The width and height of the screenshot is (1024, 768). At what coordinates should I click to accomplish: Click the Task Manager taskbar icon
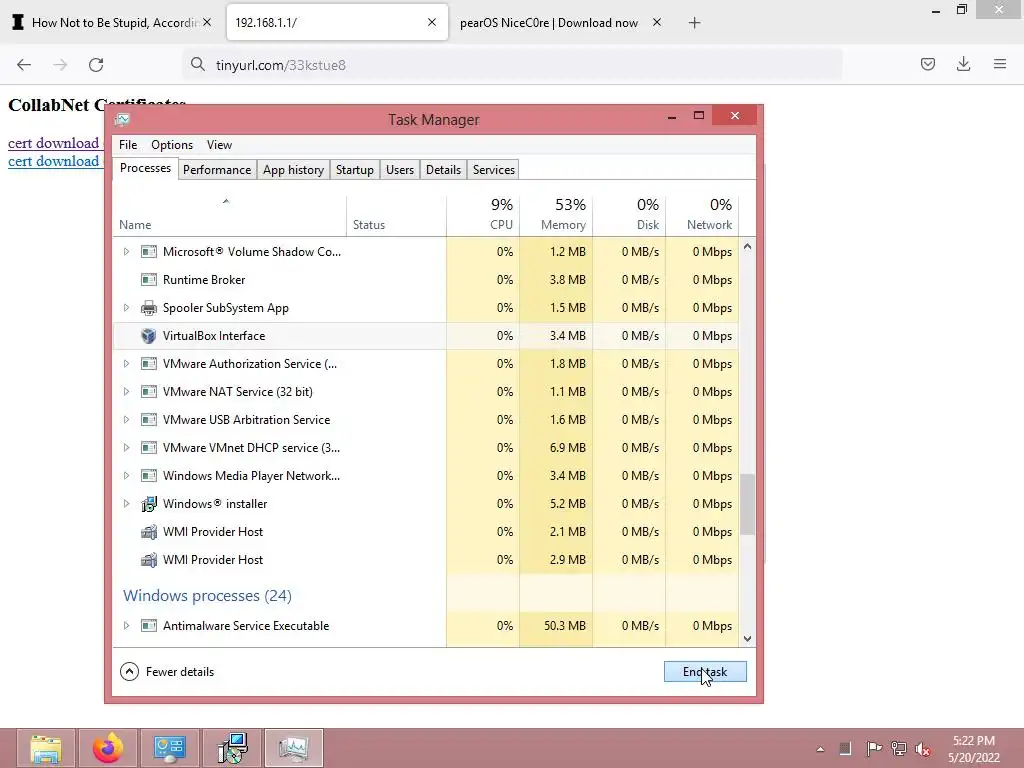294,748
